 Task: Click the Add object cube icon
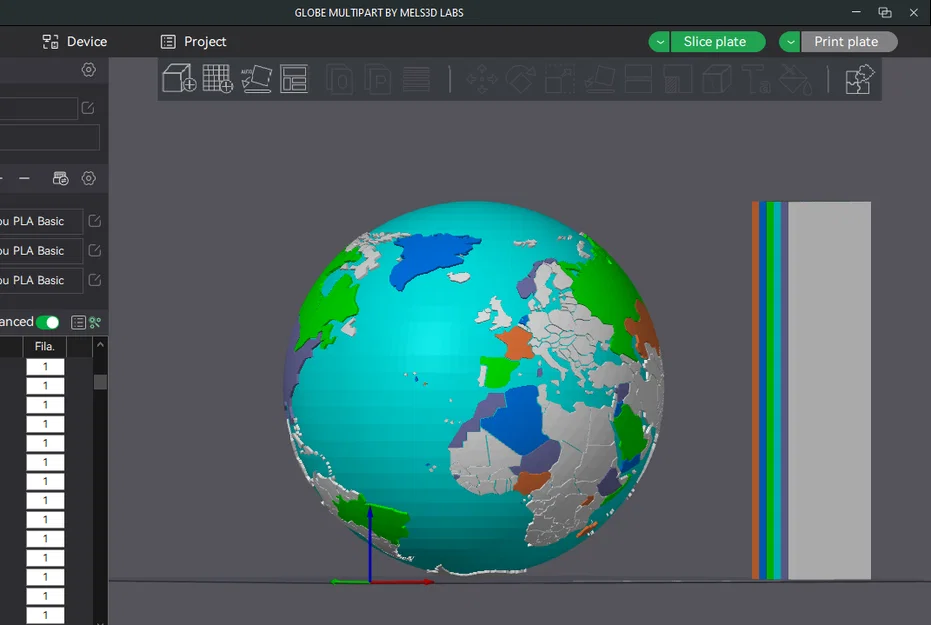pyautogui.click(x=179, y=78)
